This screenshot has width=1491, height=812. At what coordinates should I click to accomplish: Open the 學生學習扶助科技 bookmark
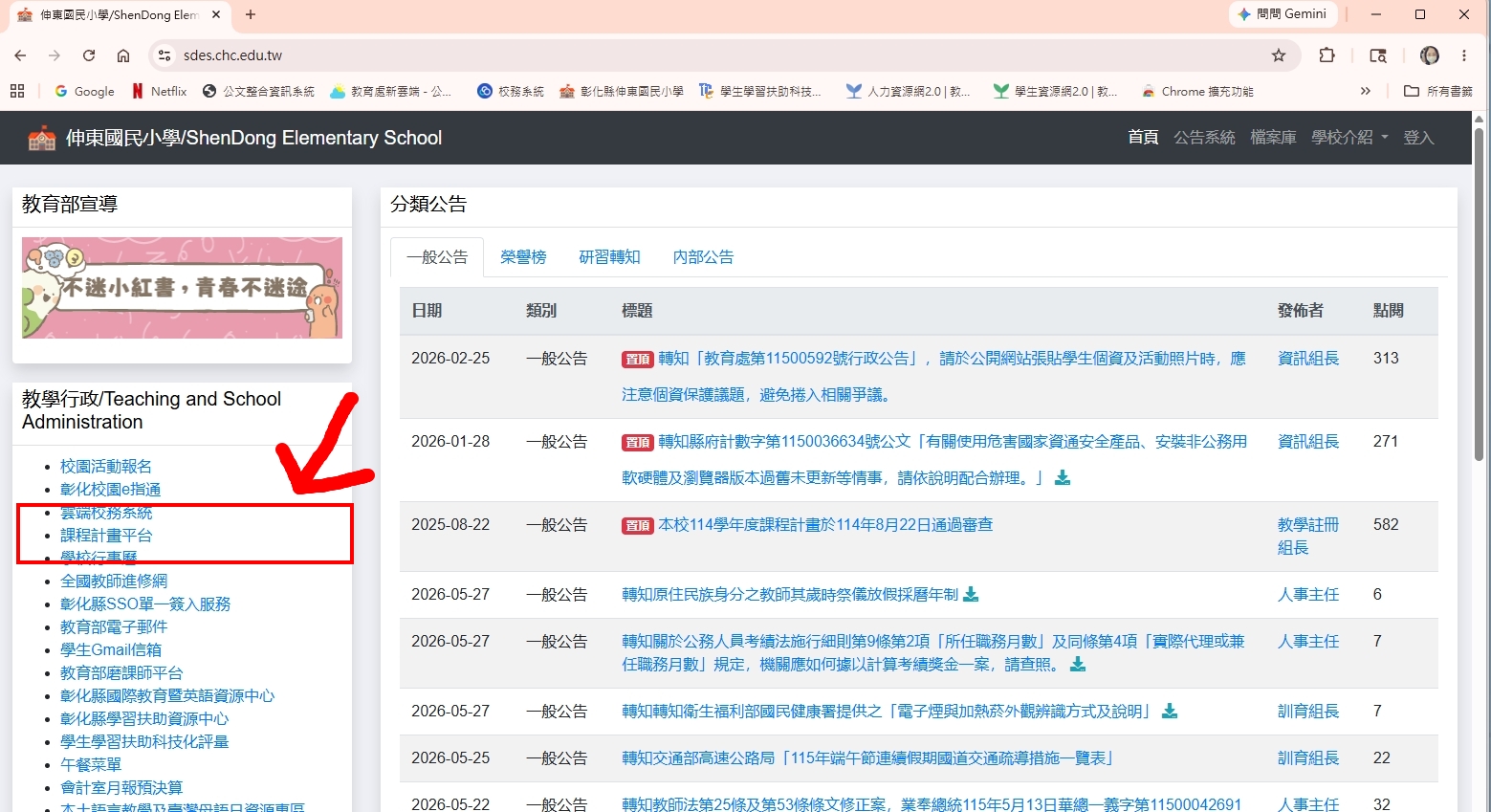(760, 91)
